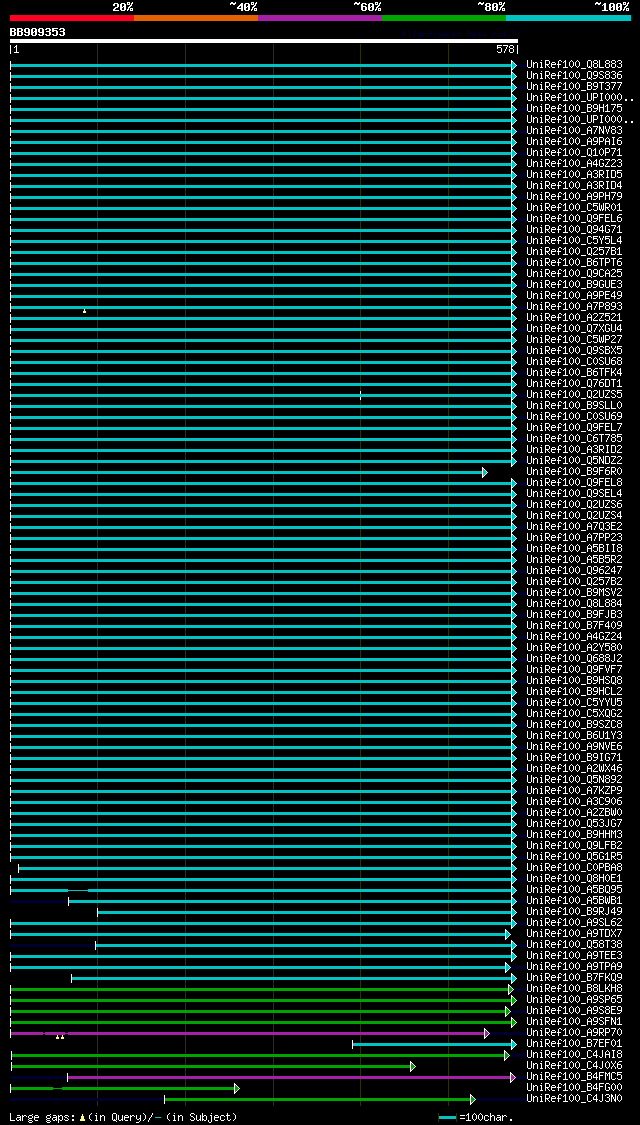Viewport: 640px width, 1125px height.
Task: Click the UniRef100_Q10P71 label
Action: pos(574,153)
